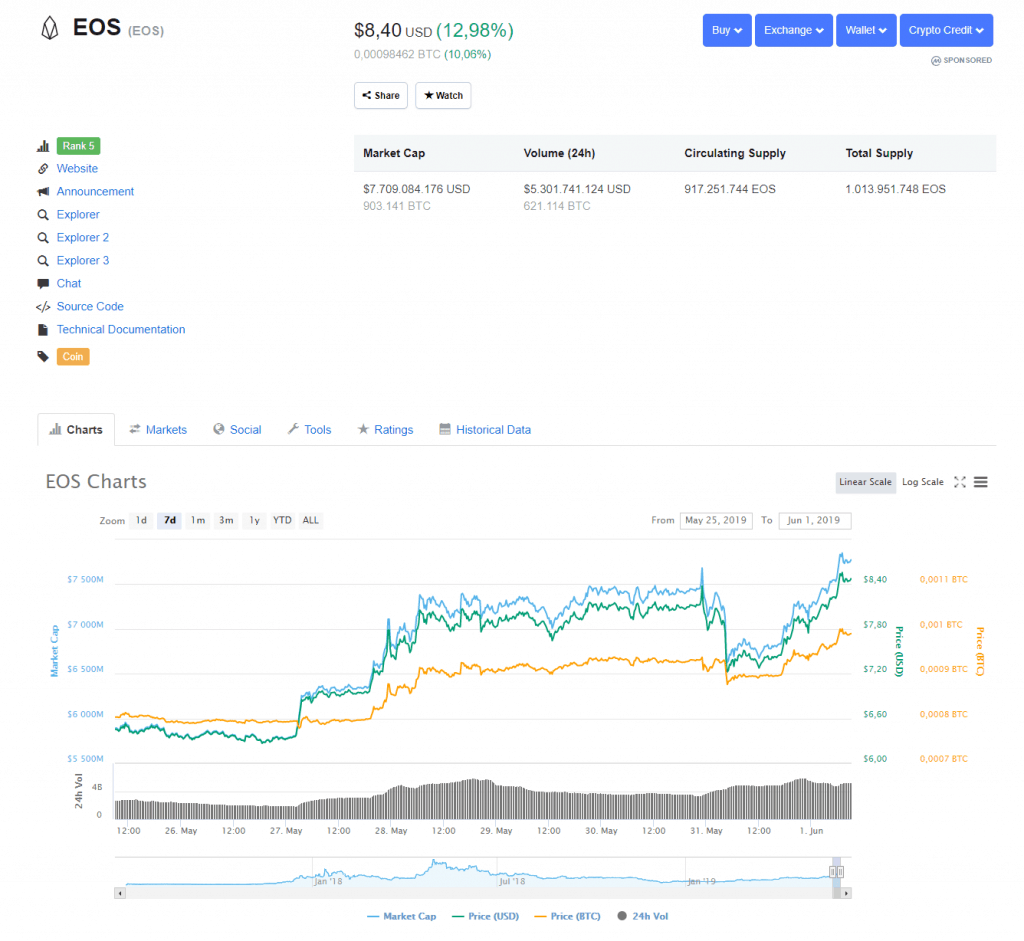Click navigator left scroll arrow
This screenshot has width=1024, height=941.
[x=120, y=893]
